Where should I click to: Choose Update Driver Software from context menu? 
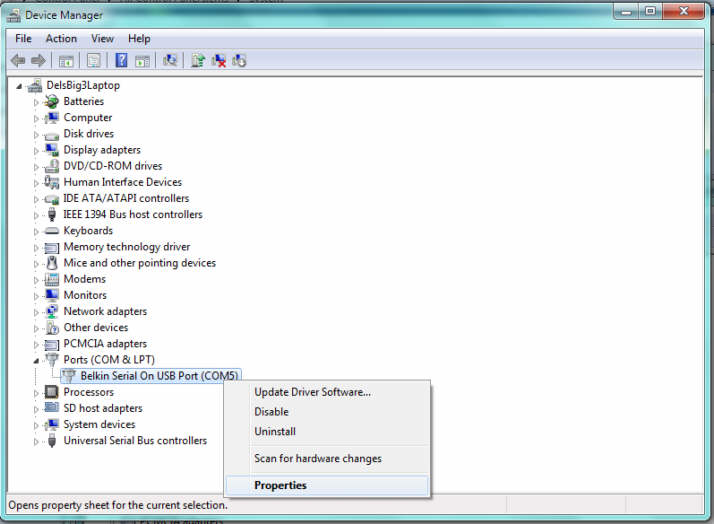coord(327,392)
